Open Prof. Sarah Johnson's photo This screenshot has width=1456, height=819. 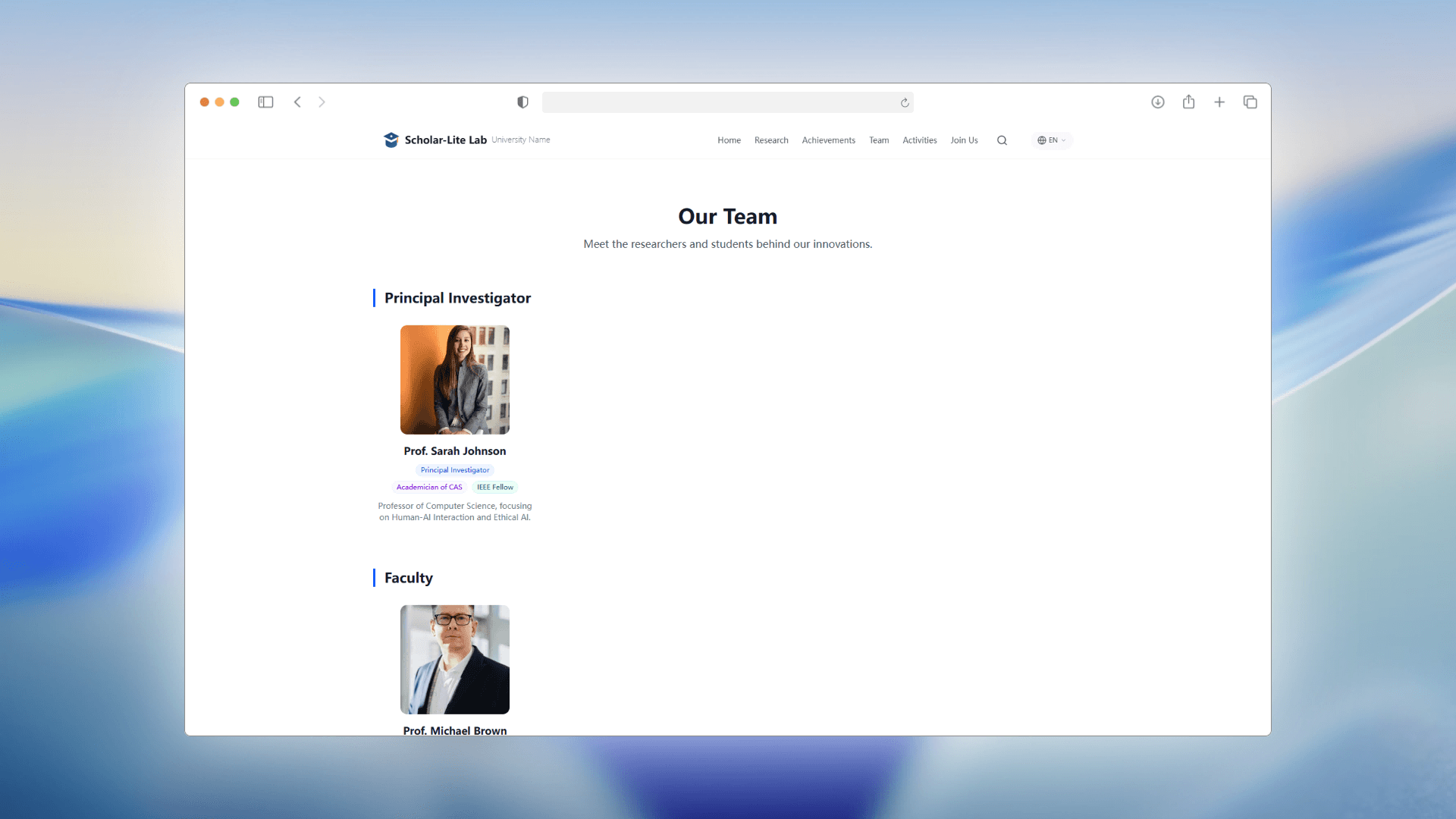[454, 379]
